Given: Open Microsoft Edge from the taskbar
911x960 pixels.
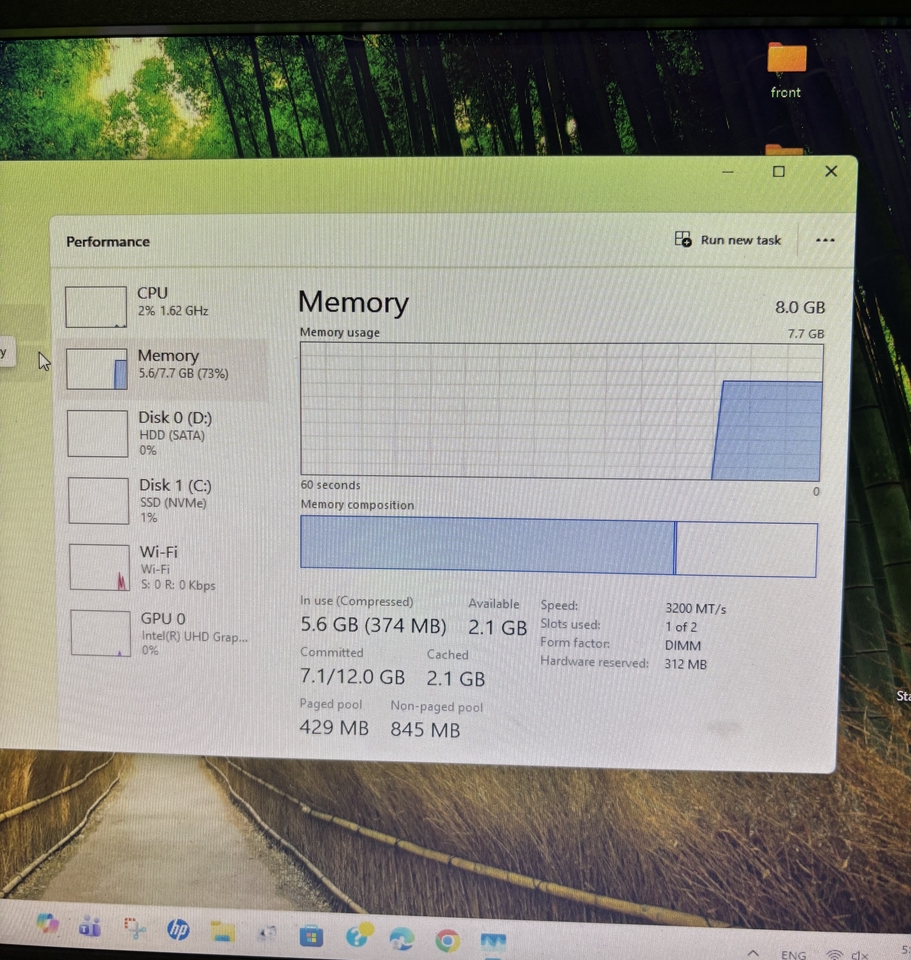Looking at the screenshot, I should (402, 939).
